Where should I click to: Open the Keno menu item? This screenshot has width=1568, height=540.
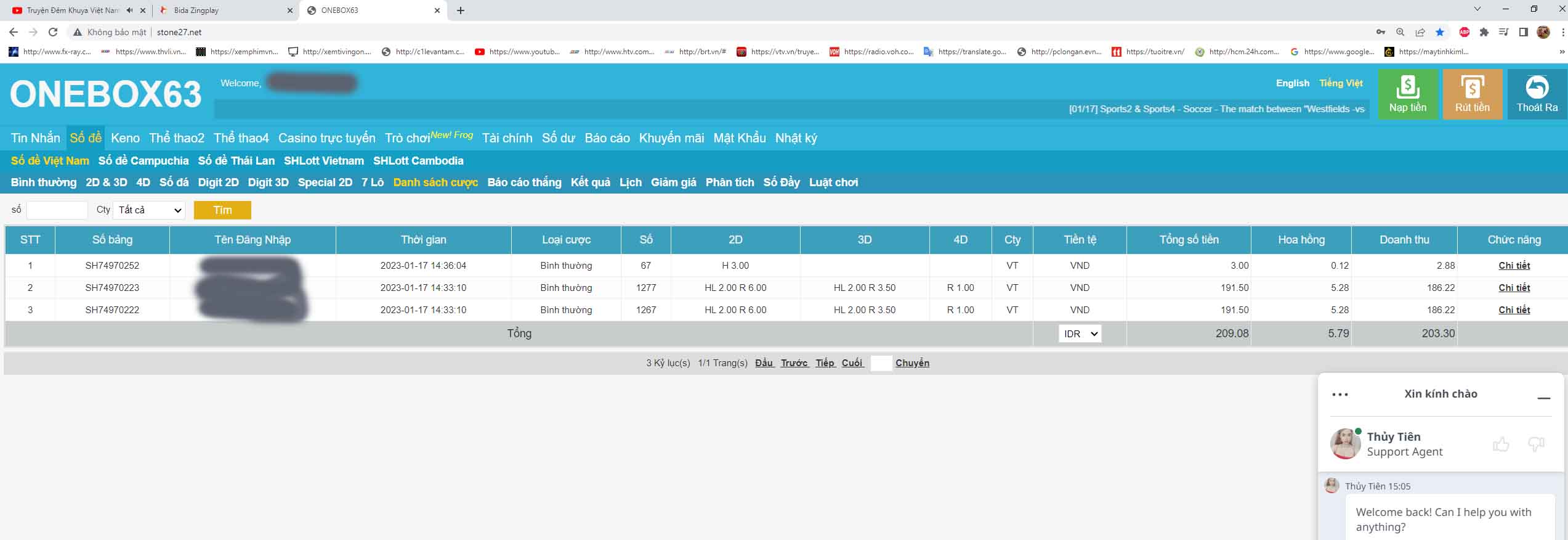(125, 138)
